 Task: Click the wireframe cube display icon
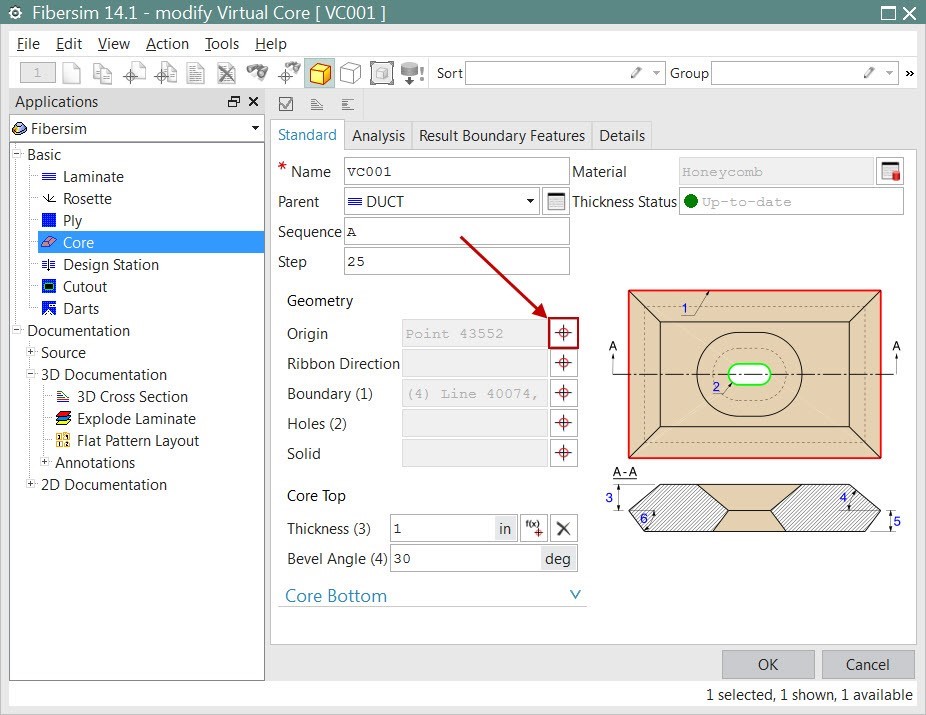click(x=349, y=72)
